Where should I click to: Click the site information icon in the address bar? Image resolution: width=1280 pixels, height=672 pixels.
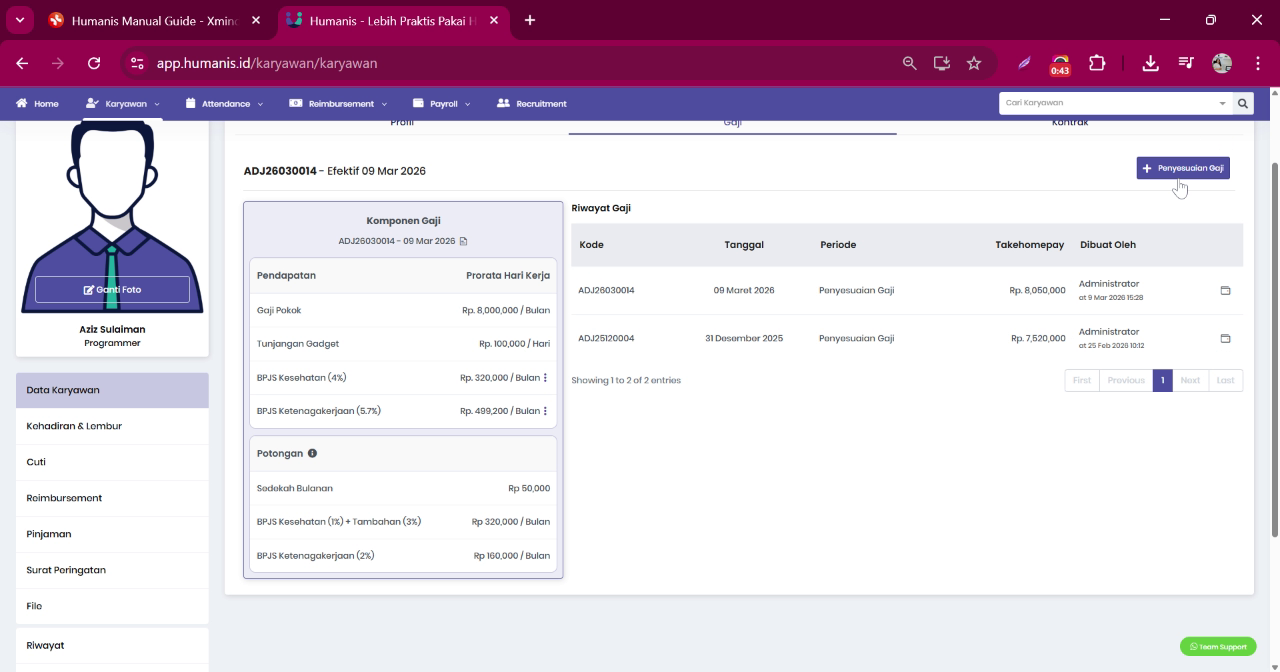[138, 63]
